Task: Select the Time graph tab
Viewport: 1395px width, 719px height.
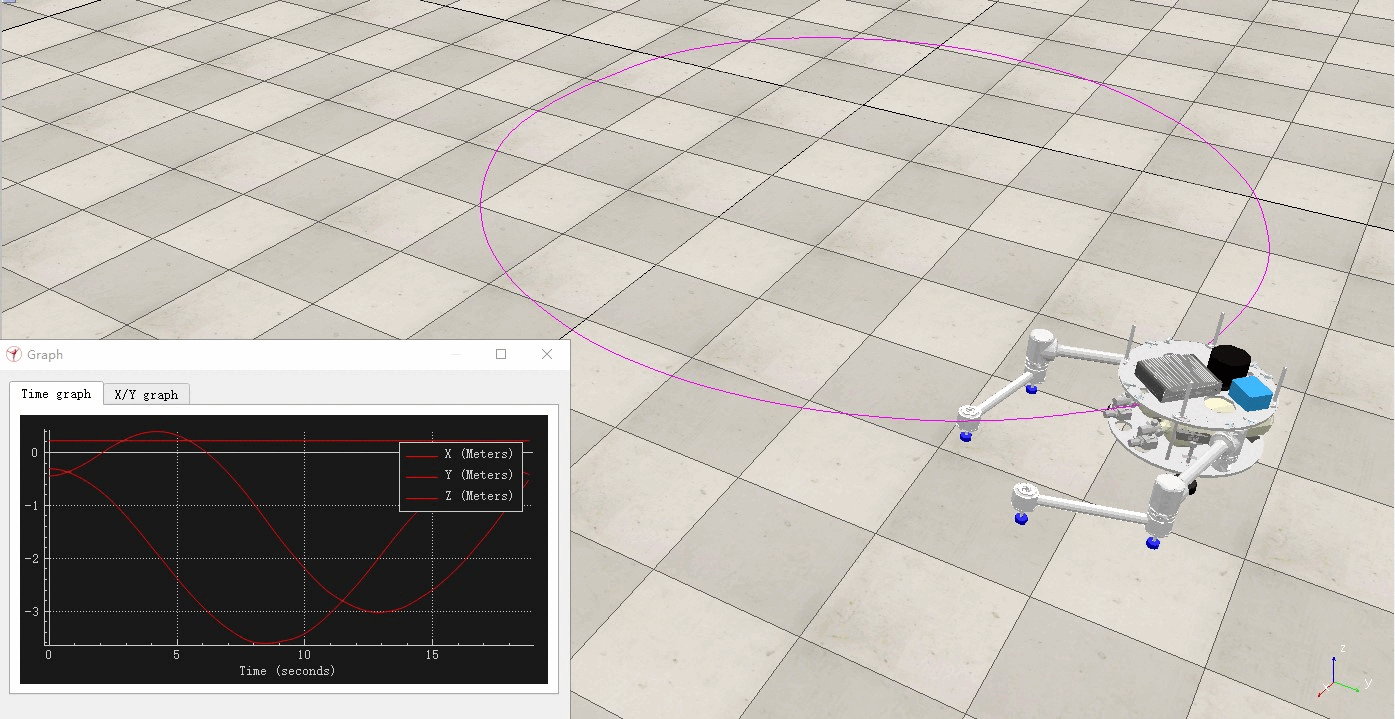Action: click(x=56, y=394)
